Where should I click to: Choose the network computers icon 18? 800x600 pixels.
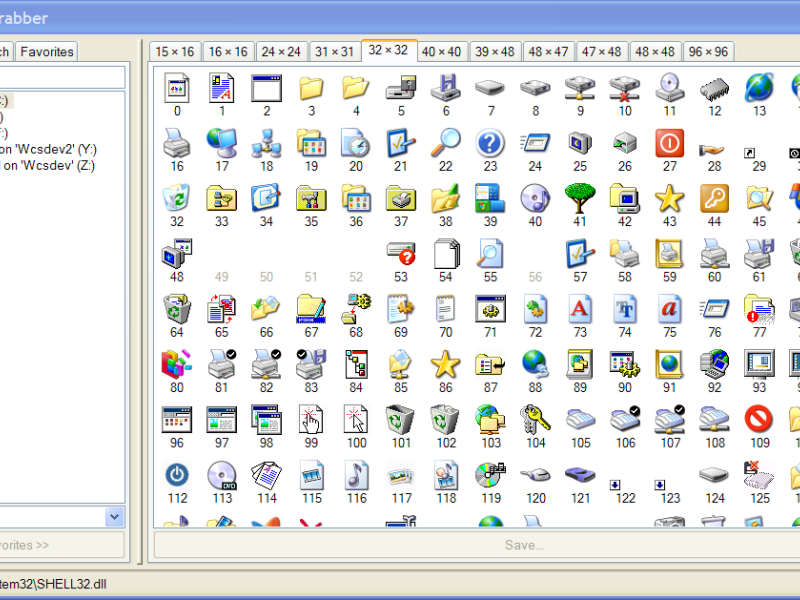coord(266,143)
